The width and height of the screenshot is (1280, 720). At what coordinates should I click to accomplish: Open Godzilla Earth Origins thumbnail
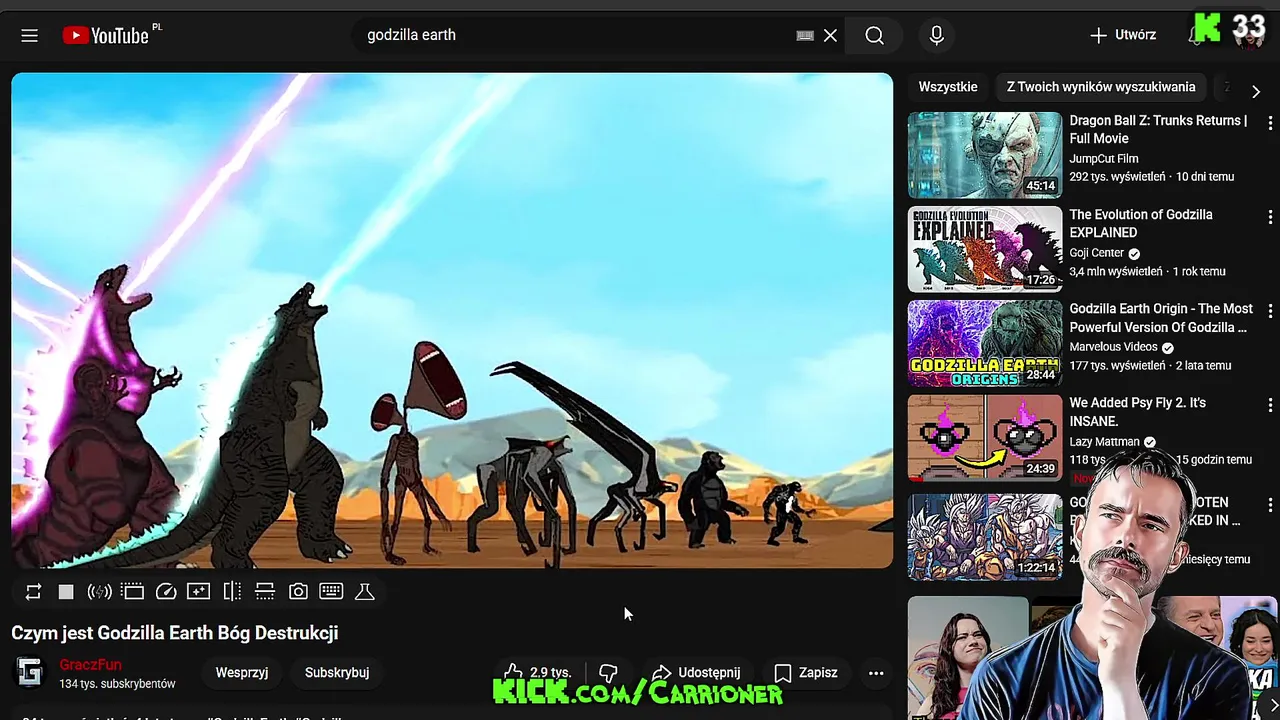(x=985, y=343)
